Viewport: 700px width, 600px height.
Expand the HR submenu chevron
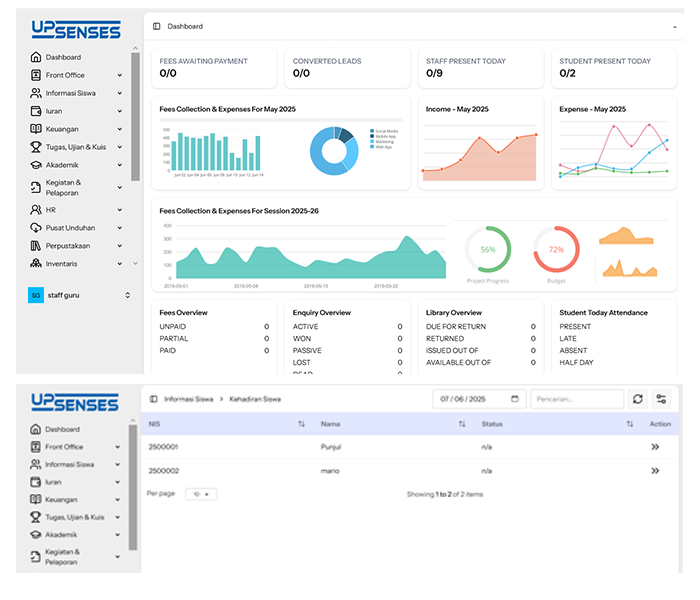tap(120, 210)
